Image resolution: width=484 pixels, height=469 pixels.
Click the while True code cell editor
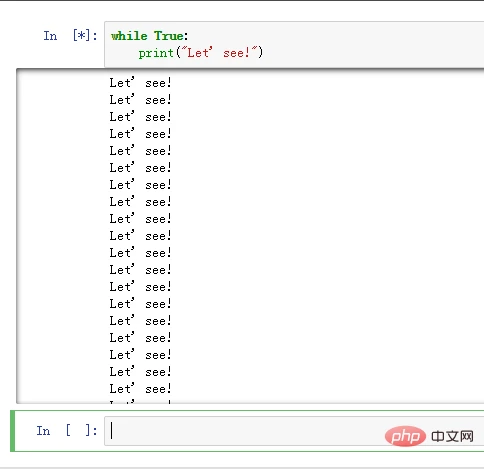pos(294,44)
